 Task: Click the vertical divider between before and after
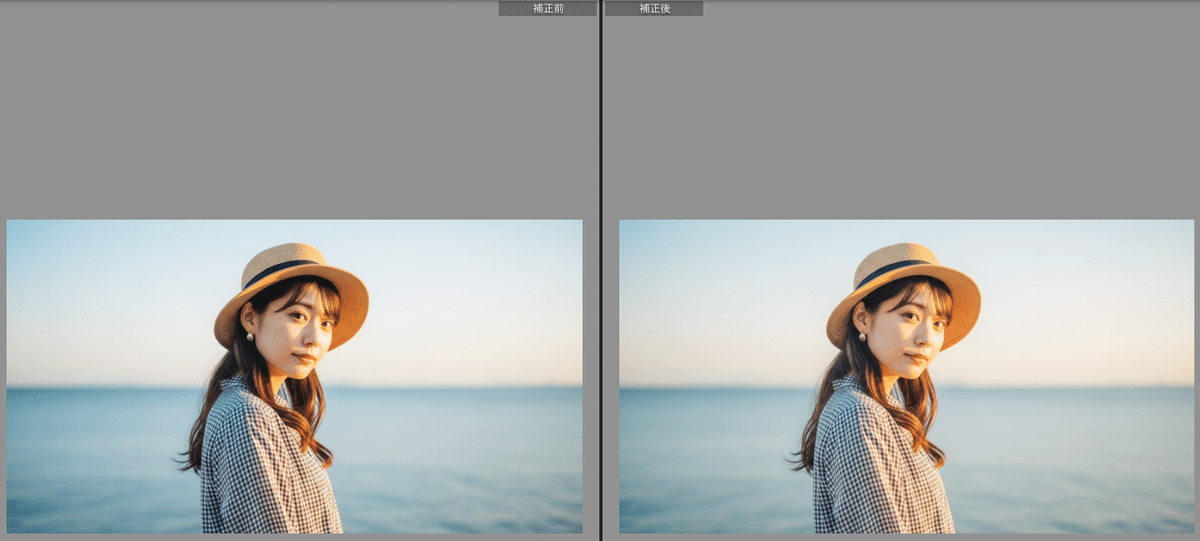click(600, 270)
